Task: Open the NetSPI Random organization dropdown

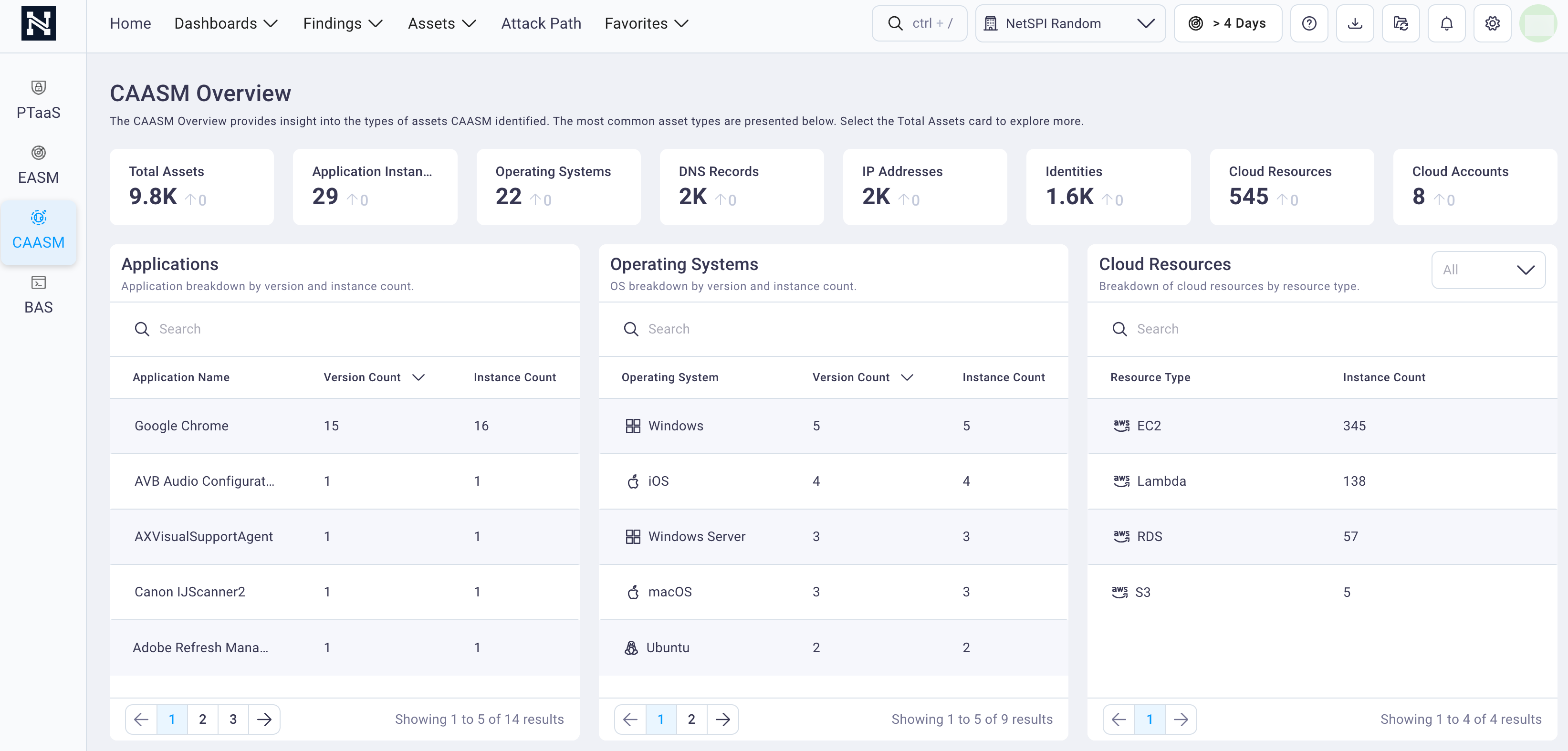Action: pos(1070,23)
